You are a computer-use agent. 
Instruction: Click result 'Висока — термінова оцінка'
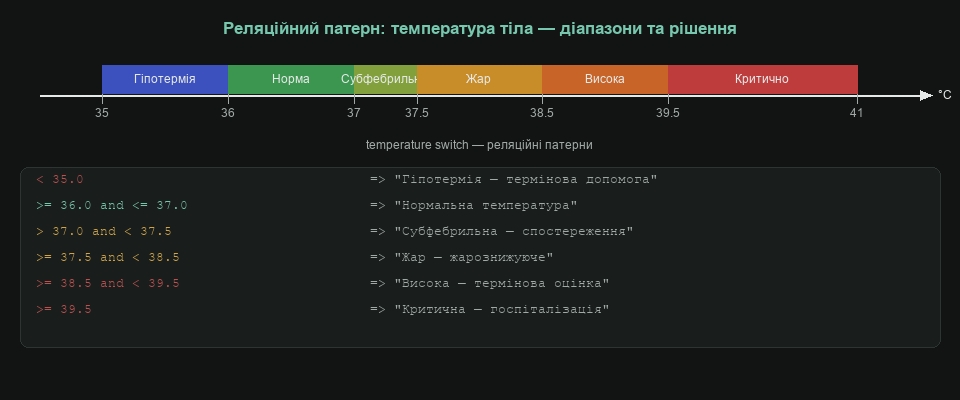(x=502, y=284)
